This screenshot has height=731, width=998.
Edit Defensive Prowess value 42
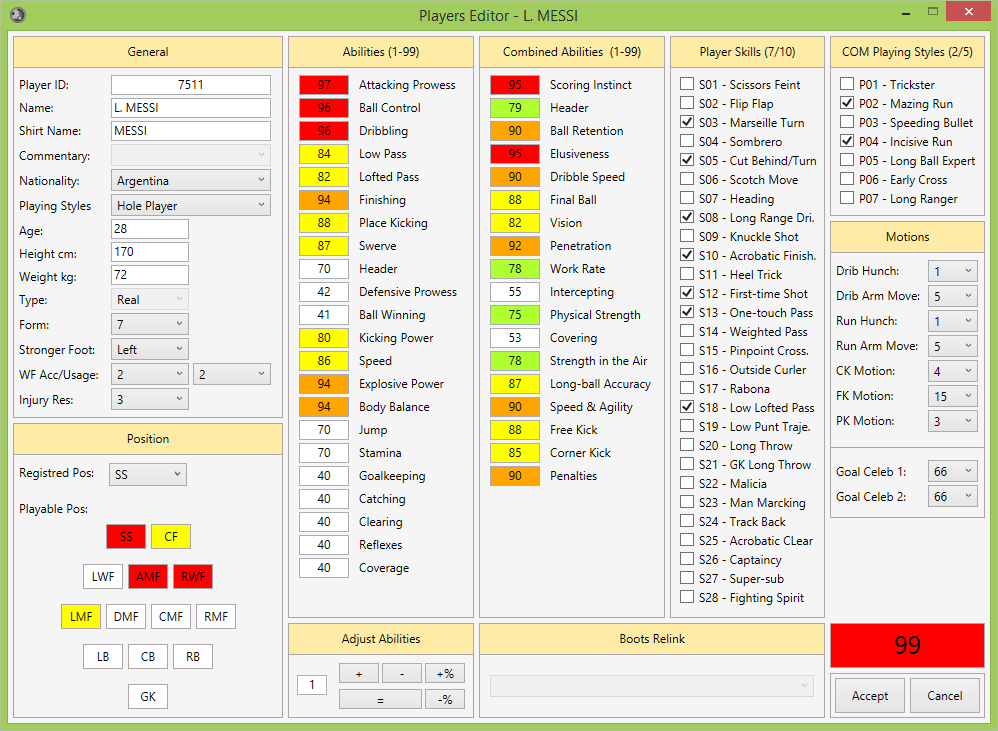pyautogui.click(x=324, y=291)
